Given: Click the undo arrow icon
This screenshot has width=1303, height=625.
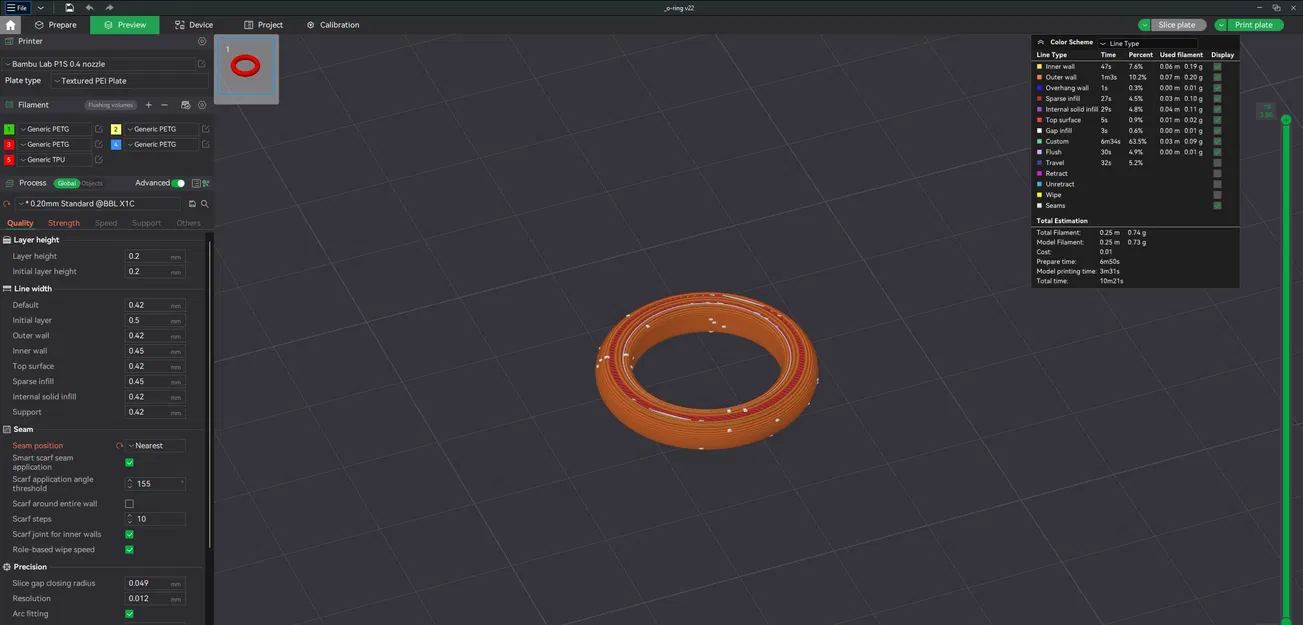Looking at the screenshot, I should [x=90, y=7].
